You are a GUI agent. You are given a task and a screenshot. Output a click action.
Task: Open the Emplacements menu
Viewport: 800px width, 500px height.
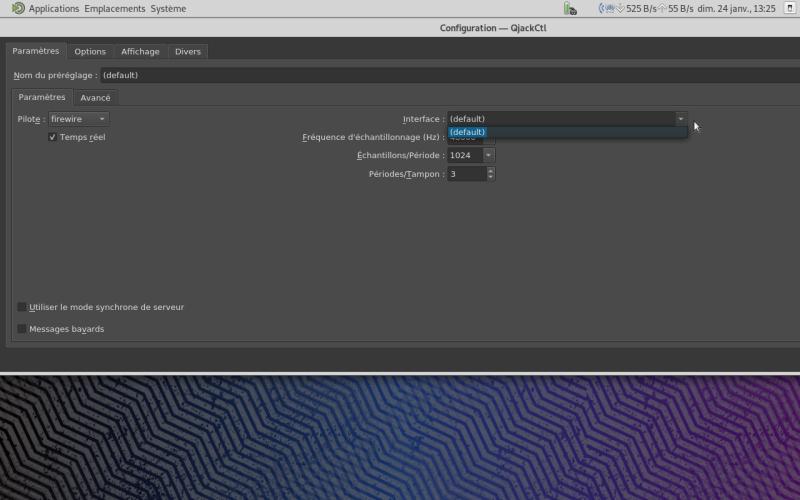coord(115,9)
